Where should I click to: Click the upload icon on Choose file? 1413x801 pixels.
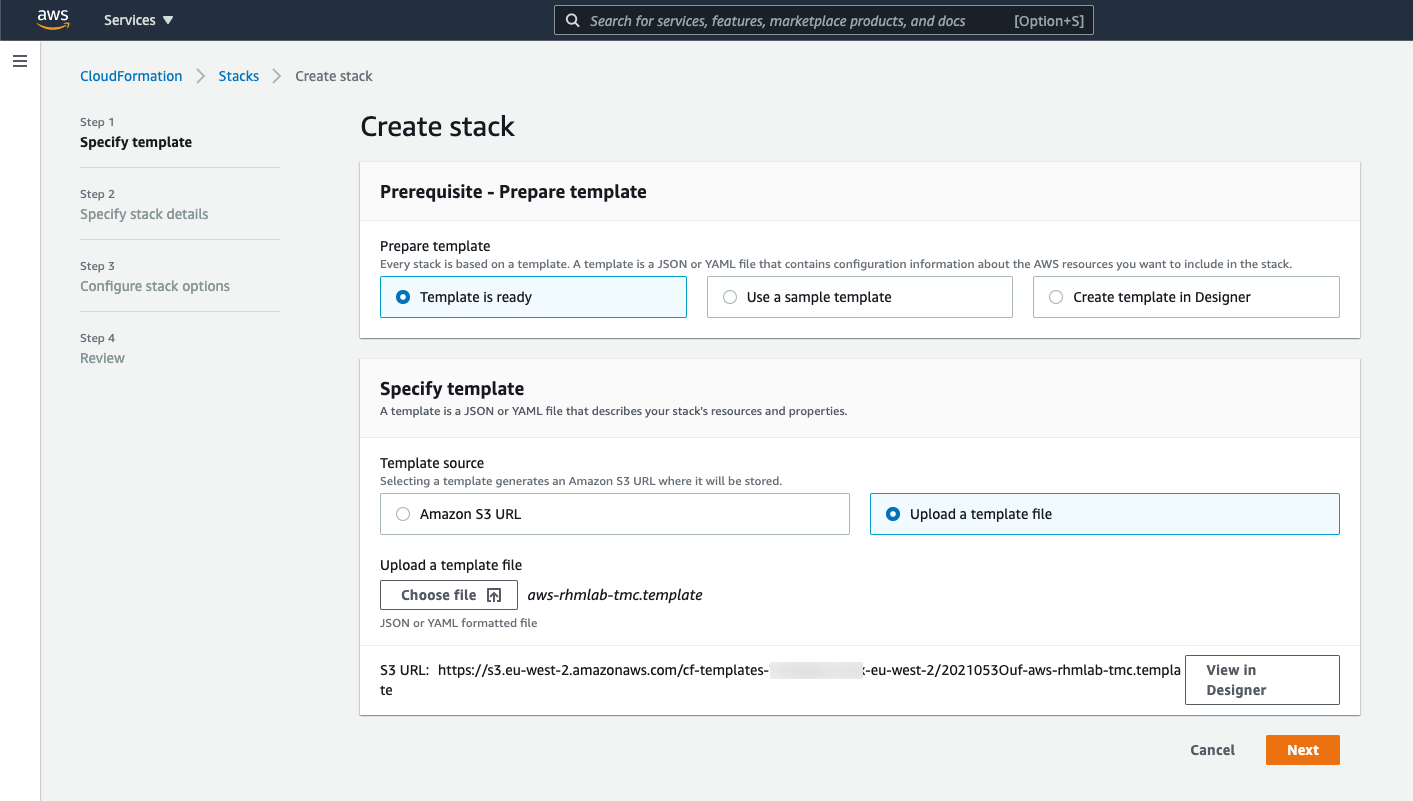point(494,595)
